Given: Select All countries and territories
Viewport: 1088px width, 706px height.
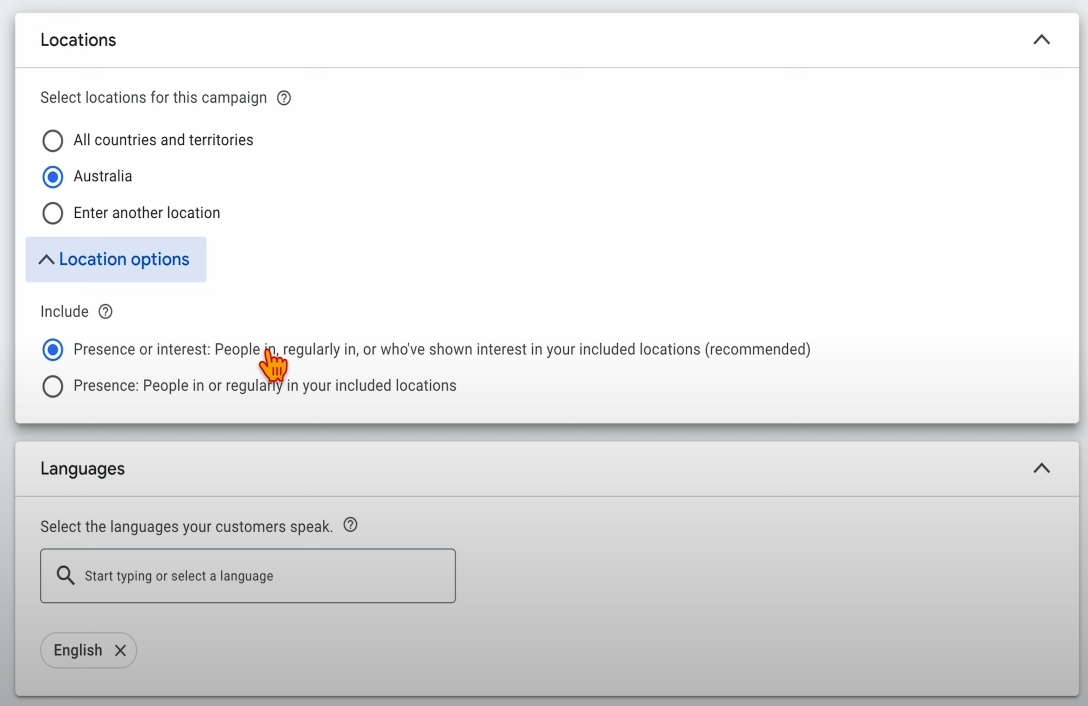Looking at the screenshot, I should tap(52, 140).
